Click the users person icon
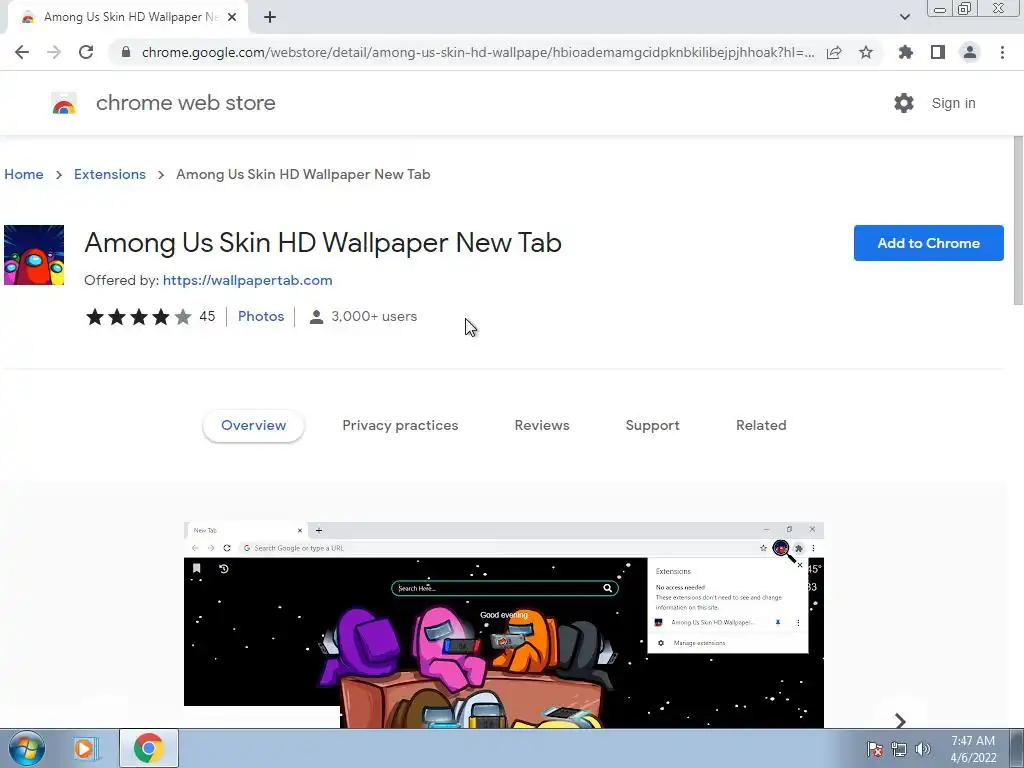1024x768 pixels. pyautogui.click(x=316, y=317)
